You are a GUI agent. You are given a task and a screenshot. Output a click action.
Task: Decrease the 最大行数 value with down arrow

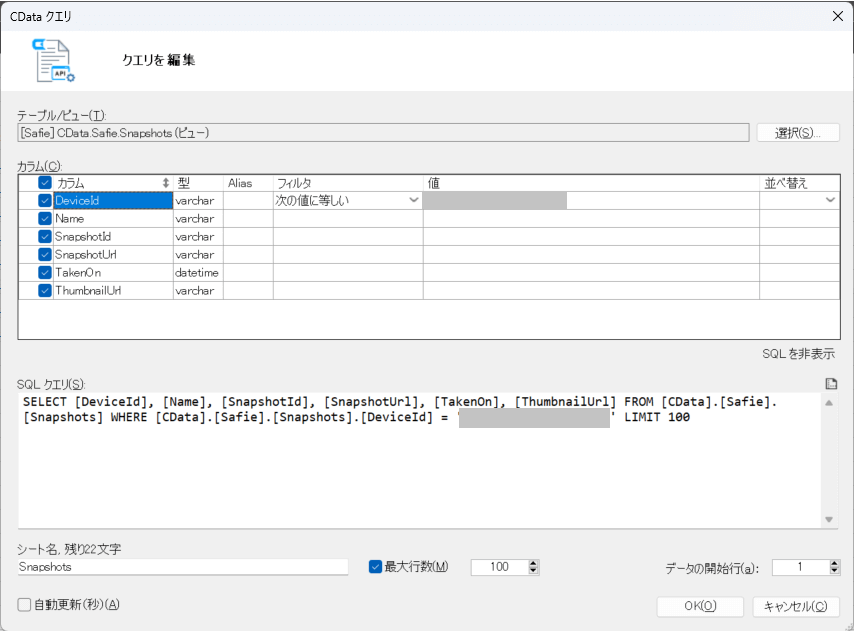[533, 571]
